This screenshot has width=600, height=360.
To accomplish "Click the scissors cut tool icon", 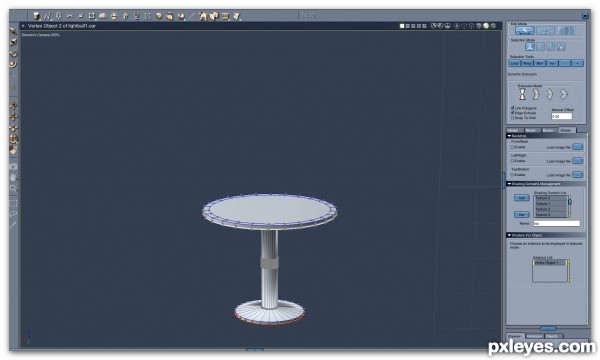I will pos(70,16).
